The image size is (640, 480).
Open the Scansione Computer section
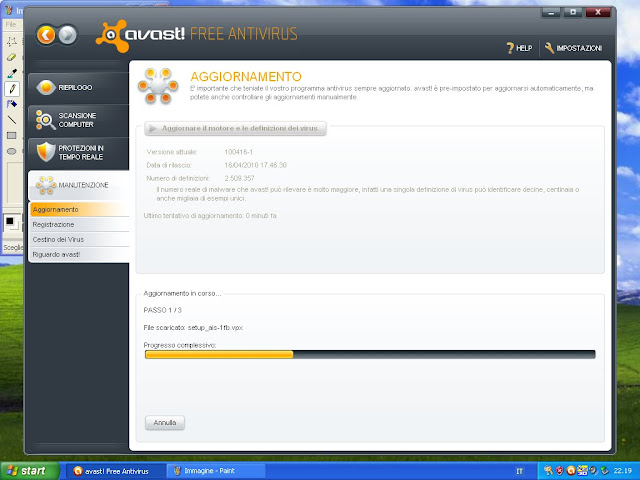pyautogui.click(x=78, y=120)
